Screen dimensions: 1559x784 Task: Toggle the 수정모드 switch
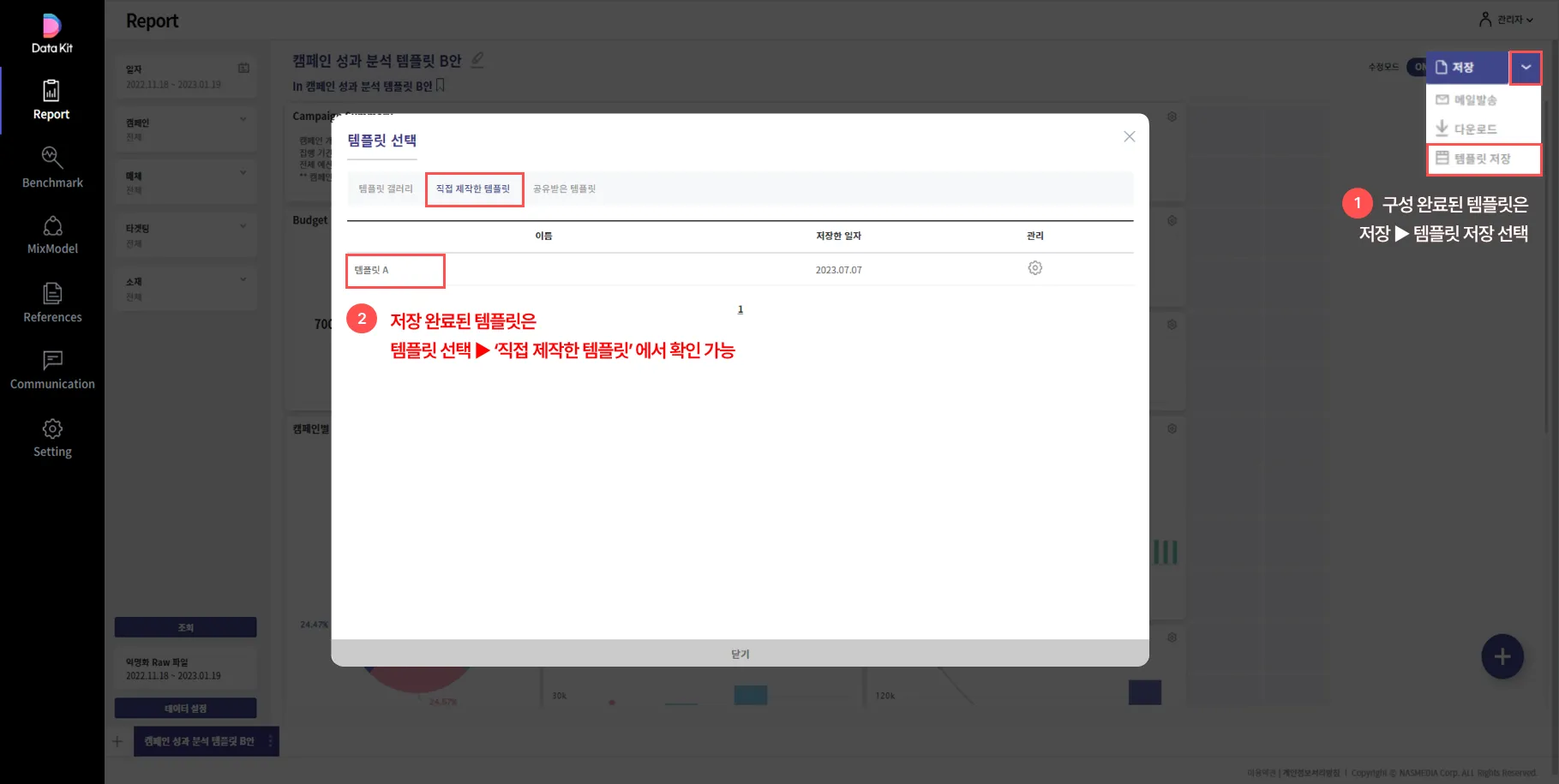1416,67
